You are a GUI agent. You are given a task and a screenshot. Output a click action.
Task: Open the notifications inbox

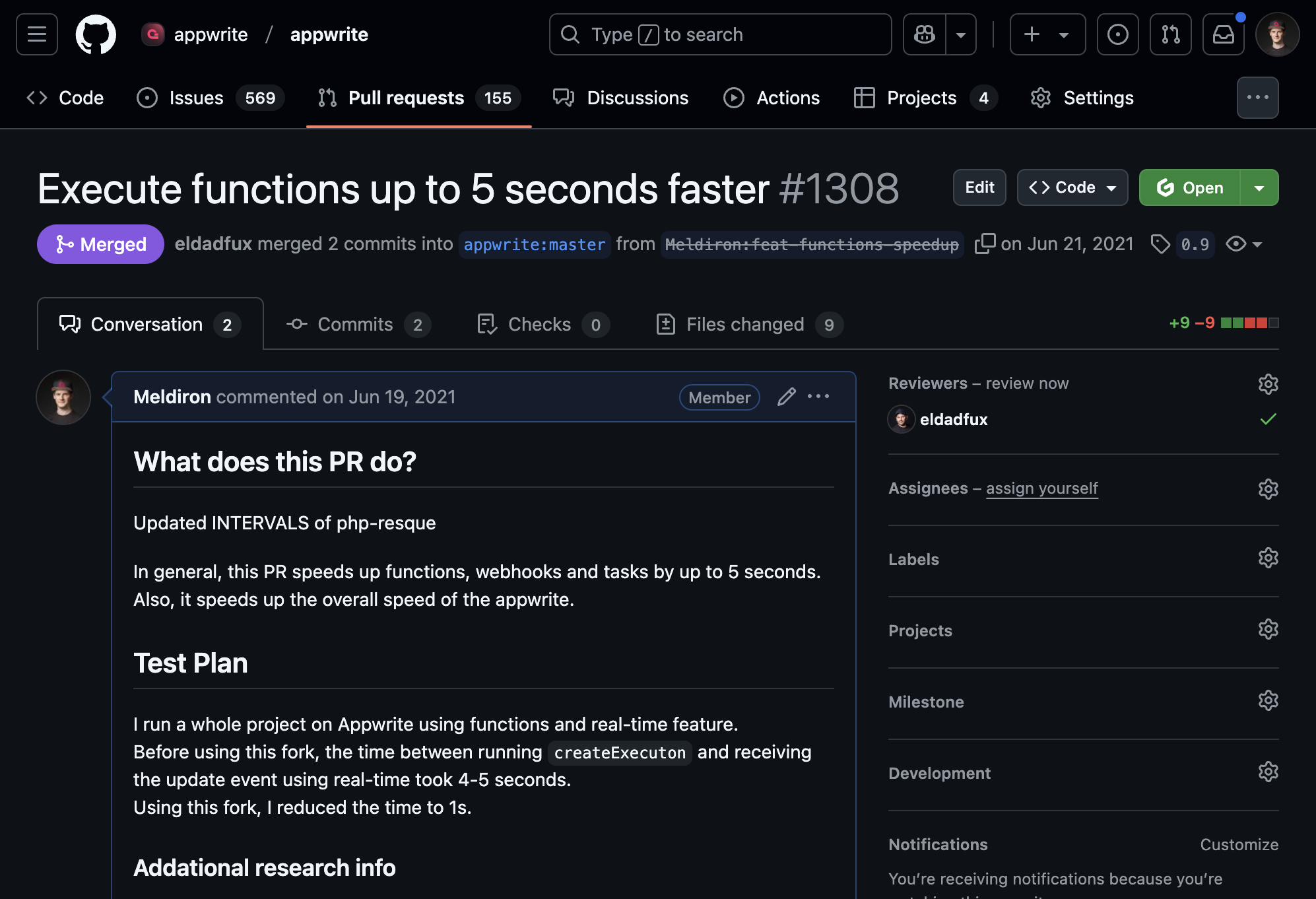coord(1223,34)
